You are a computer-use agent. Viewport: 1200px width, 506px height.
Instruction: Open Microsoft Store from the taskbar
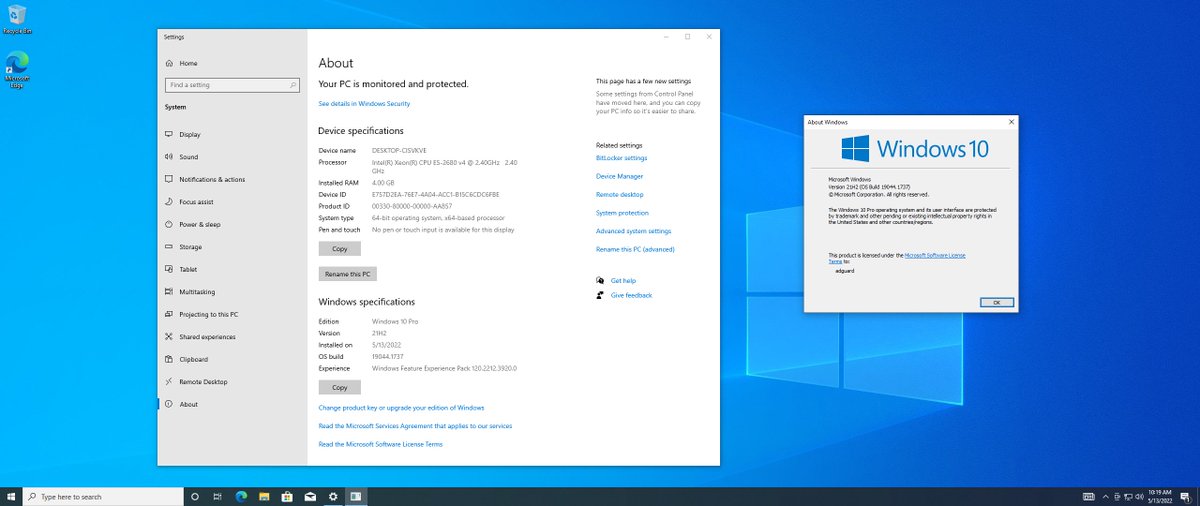pos(287,496)
